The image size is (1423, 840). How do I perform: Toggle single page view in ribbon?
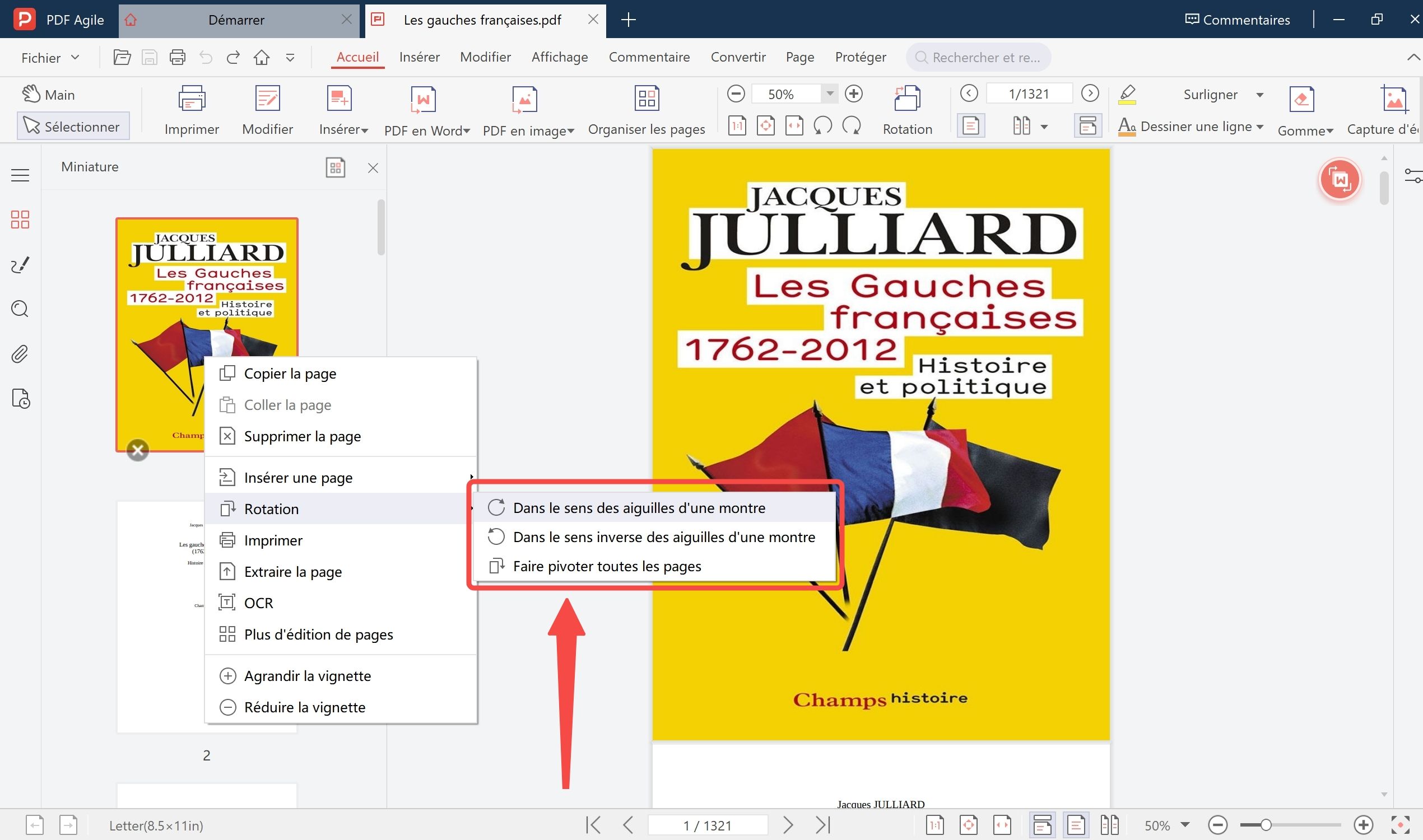pyautogui.click(x=970, y=125)
